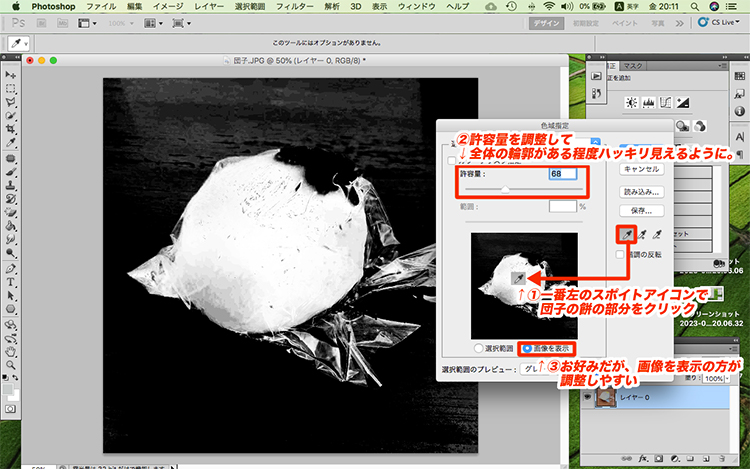Click the Brightness/Contrast adjustment icon
750x469 pixels.
(632, 102)
